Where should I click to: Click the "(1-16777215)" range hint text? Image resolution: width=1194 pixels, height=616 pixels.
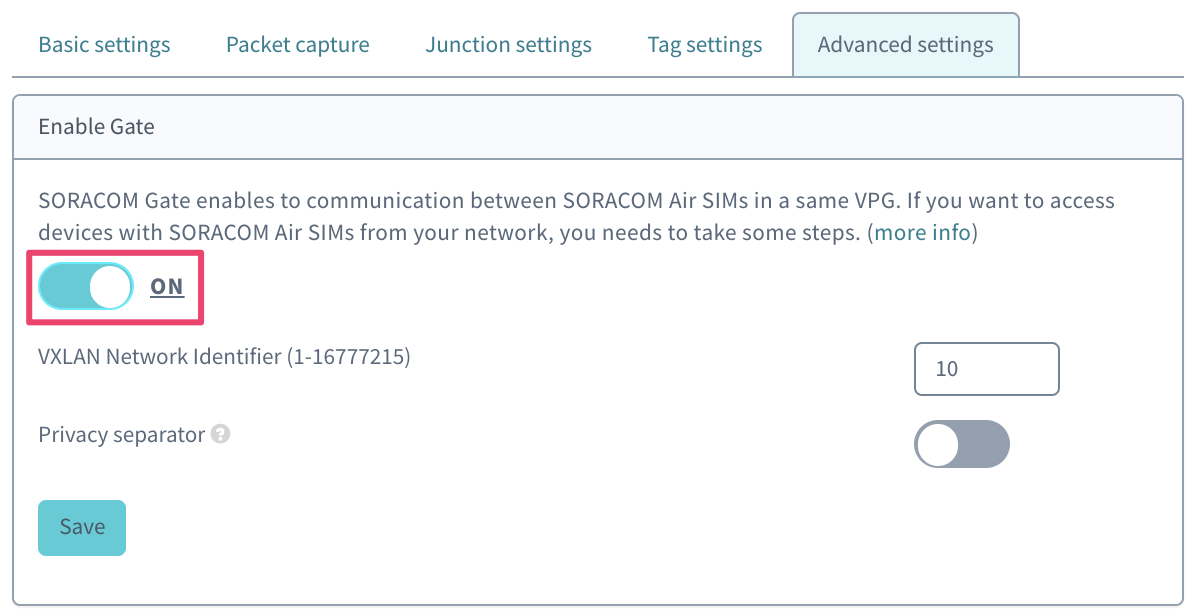tap(349, 356)
